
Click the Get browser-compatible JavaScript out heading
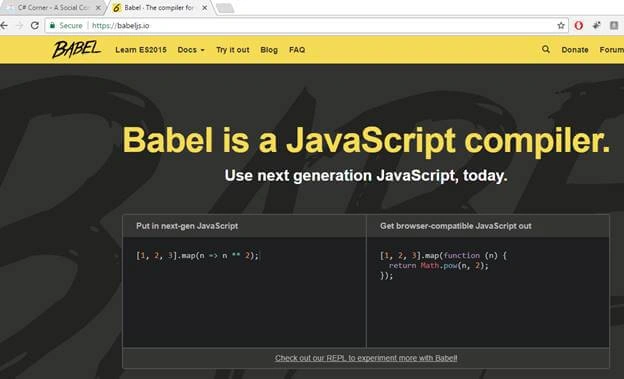456,226
